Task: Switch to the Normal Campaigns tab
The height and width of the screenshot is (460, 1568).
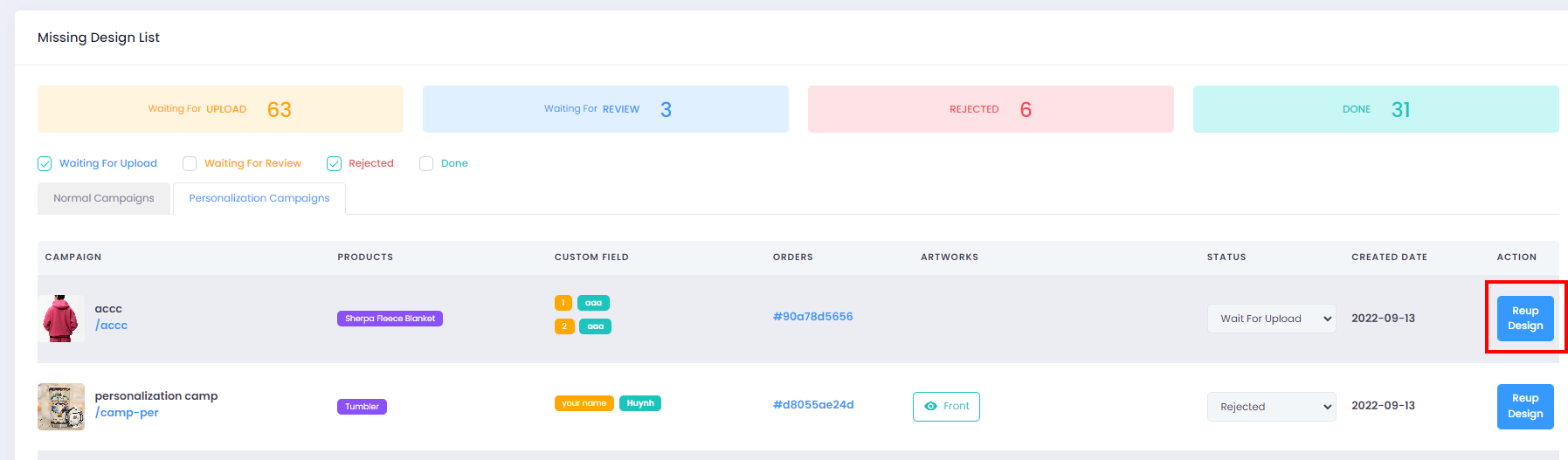Action: [x=104, y=198]
